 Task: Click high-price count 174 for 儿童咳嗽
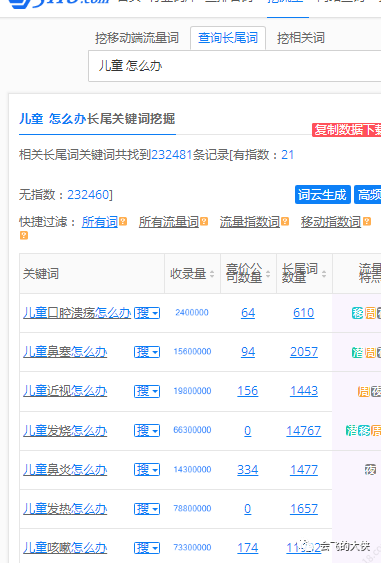point(248,548)
